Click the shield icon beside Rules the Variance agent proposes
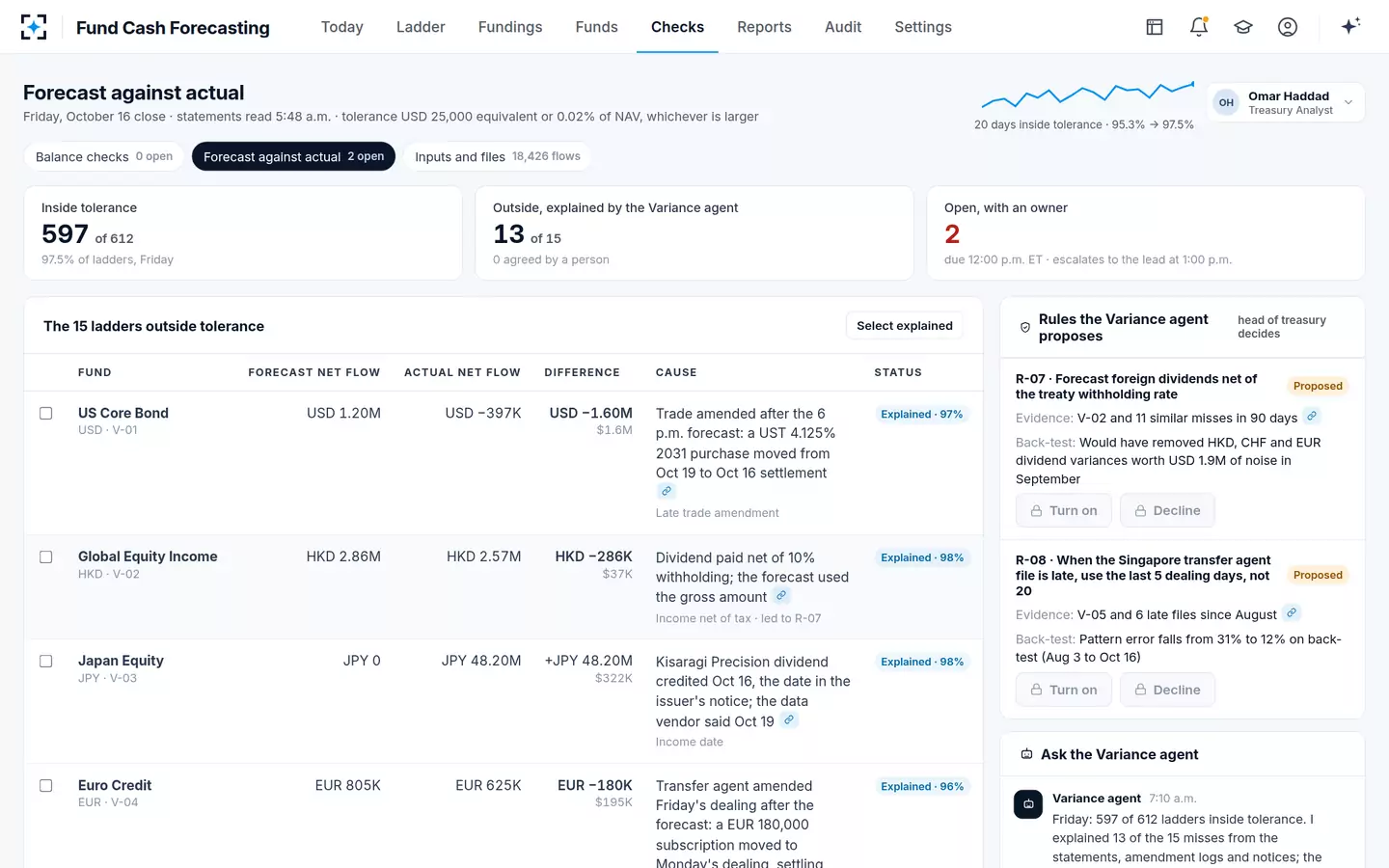Image resolution: width=1389 pixels, height=868 pixels. coord(1025,328)
